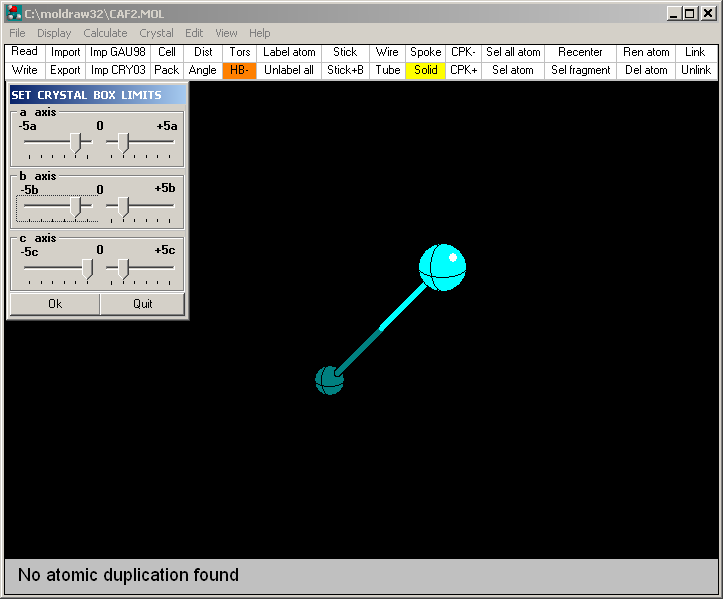723x599 pixels.
Task: Select the large cyan atom sphere
Action: click(x=442, y=267)
